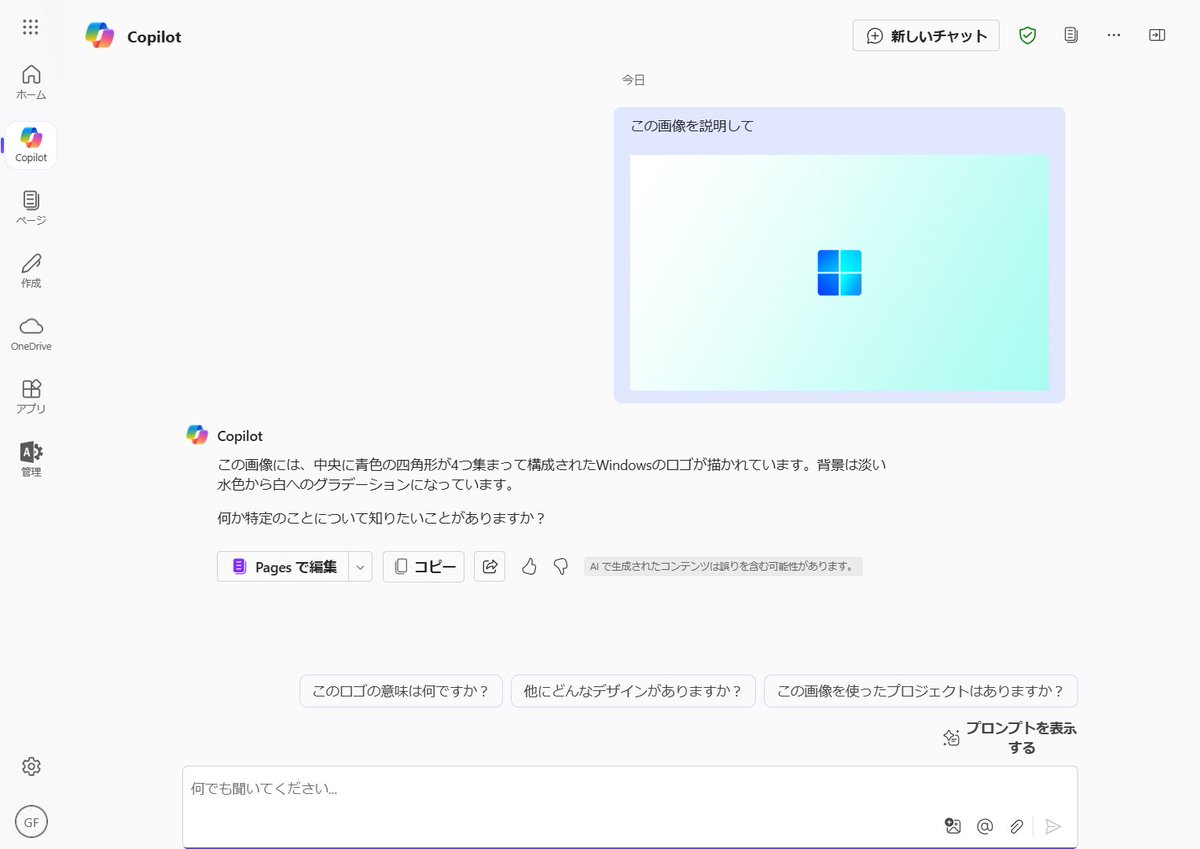This screenshot has width=1200, height=849.
Task: Give a thumbs up to the response
Action: [529, 566]
